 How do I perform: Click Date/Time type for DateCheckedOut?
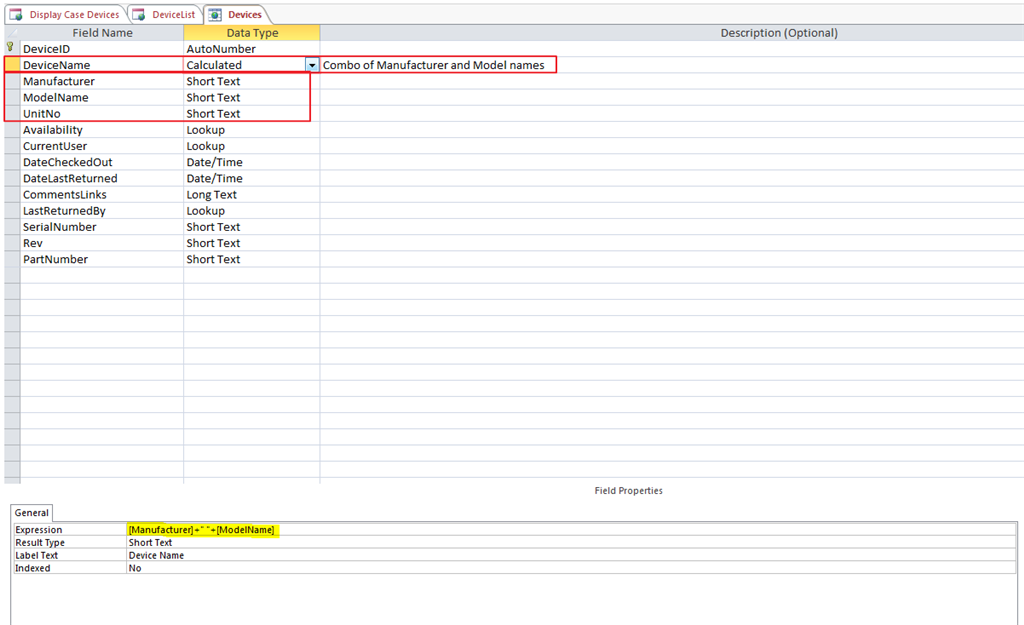coord(251,162)
